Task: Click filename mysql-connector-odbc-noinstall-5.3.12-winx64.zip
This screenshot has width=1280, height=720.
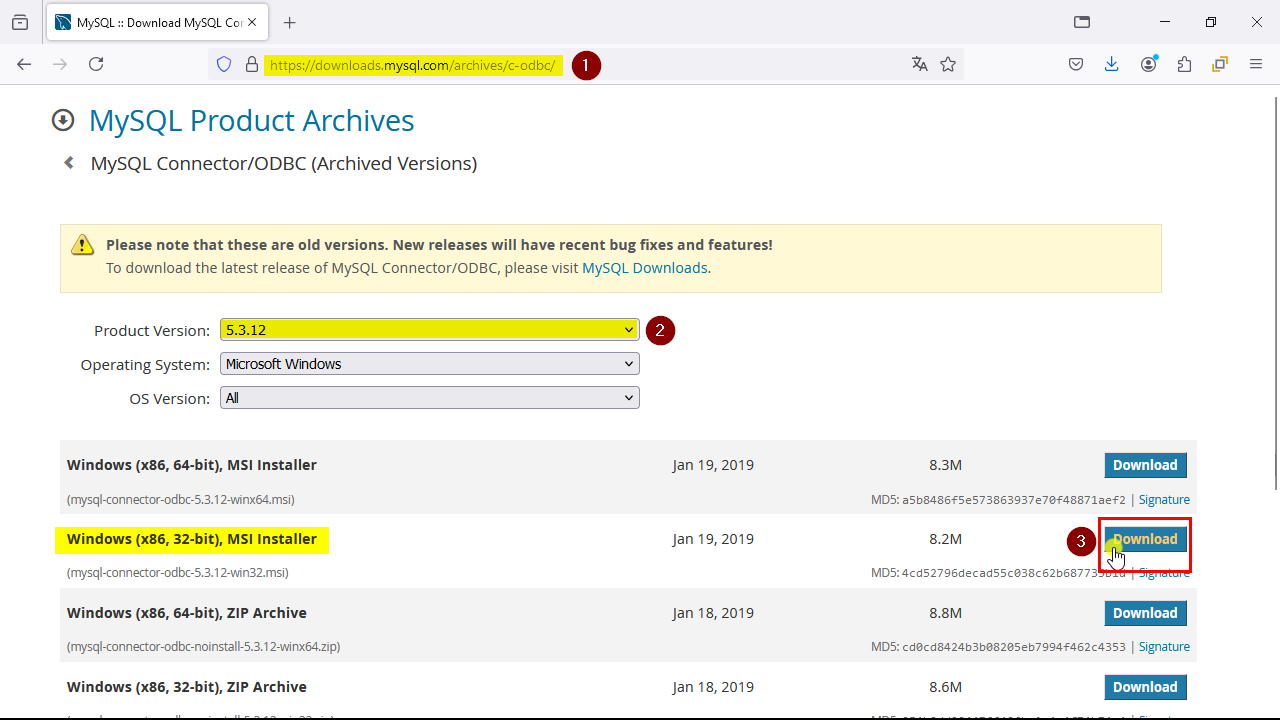Action: [204, 647]
